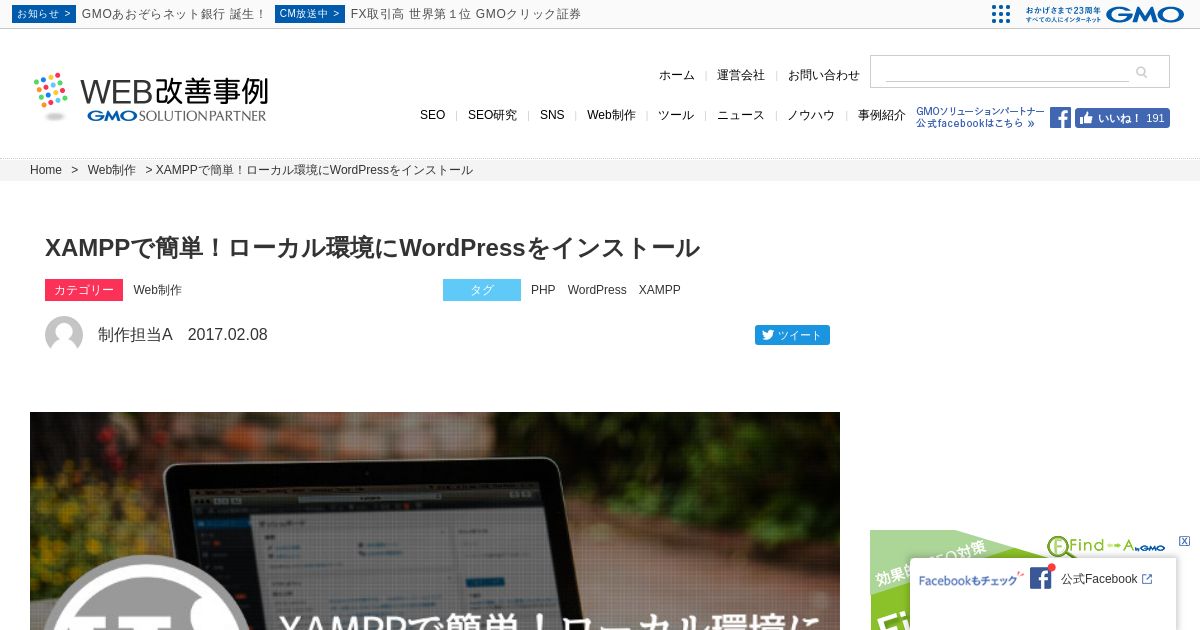Viewport: 1200px width, 630px height.
Task: Click the タグ label
Action: pos(482,290)
